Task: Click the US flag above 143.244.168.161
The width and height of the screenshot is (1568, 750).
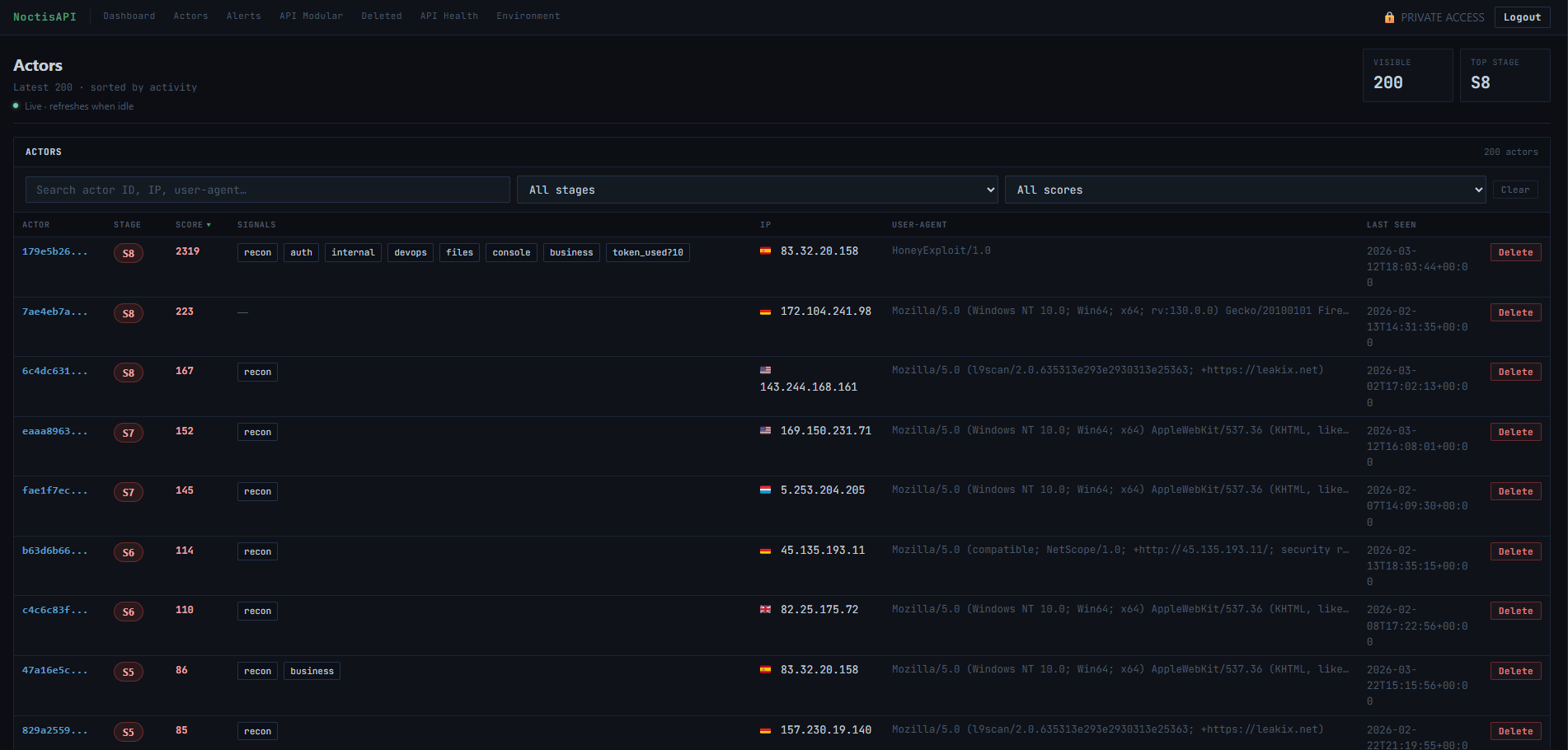Action: [765, 370]
